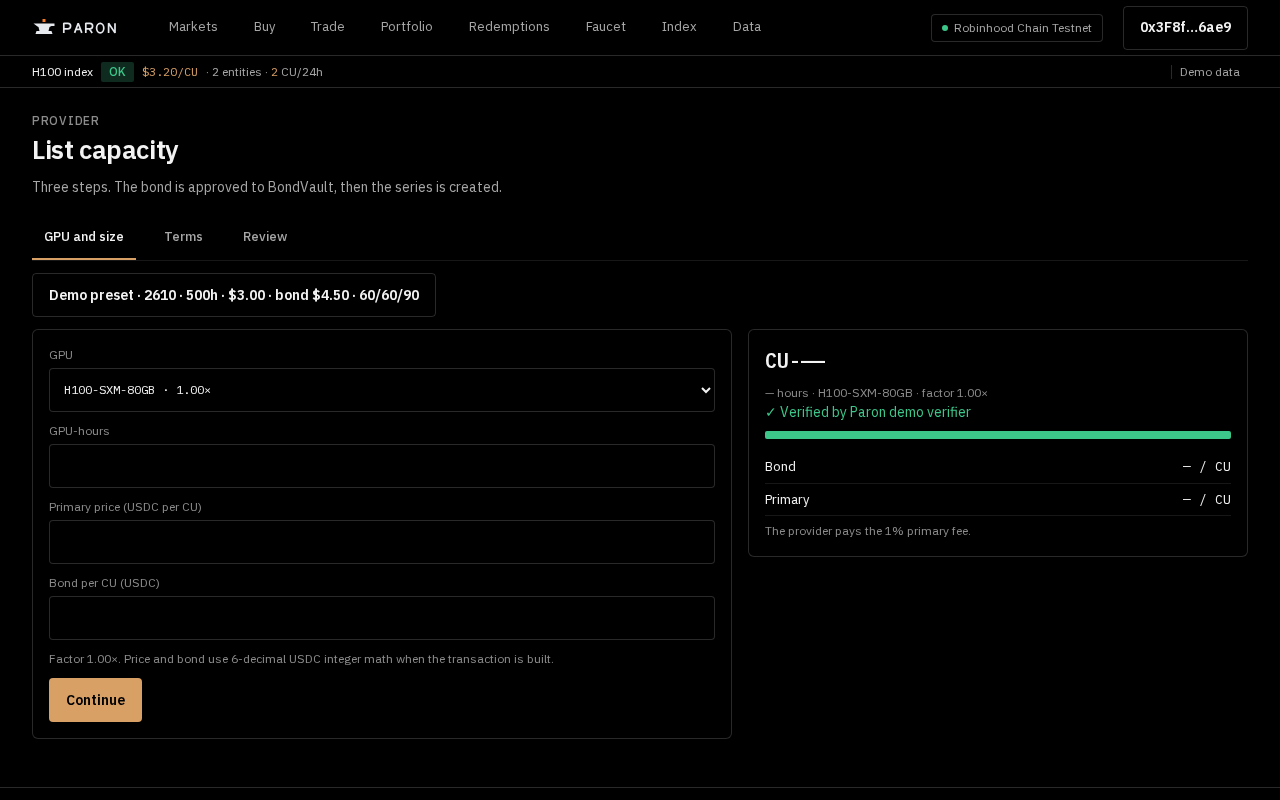
Task: Go to the Buy page
Action: click(x=264, y=27)
